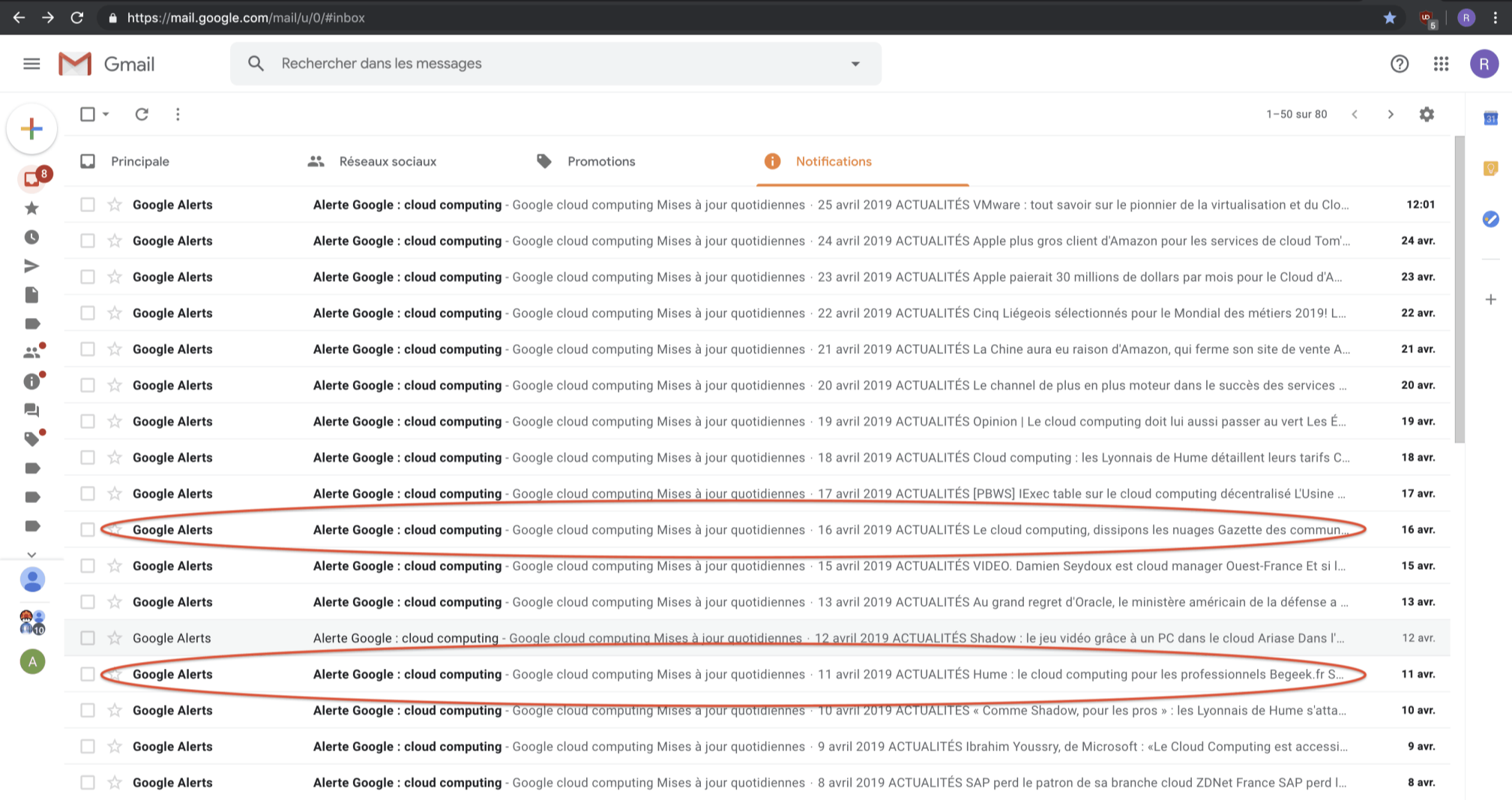
Task: Switch to Réseaux sociaux tab
Action: 388,161
